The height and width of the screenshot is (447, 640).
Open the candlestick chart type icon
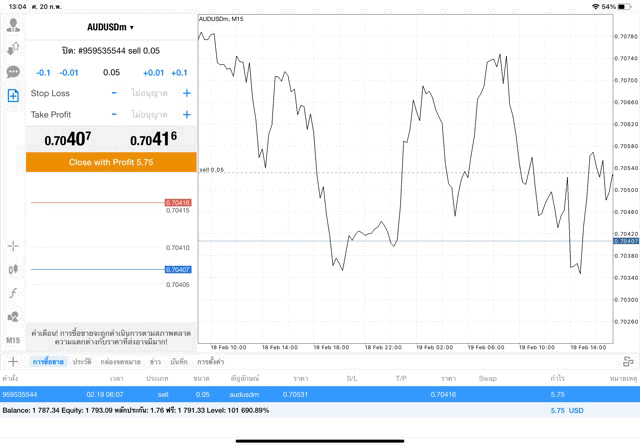coord(13,269)
